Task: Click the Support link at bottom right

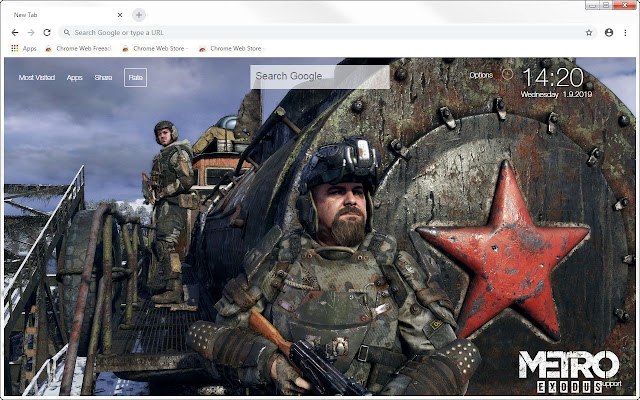Action: coord(611,384)
